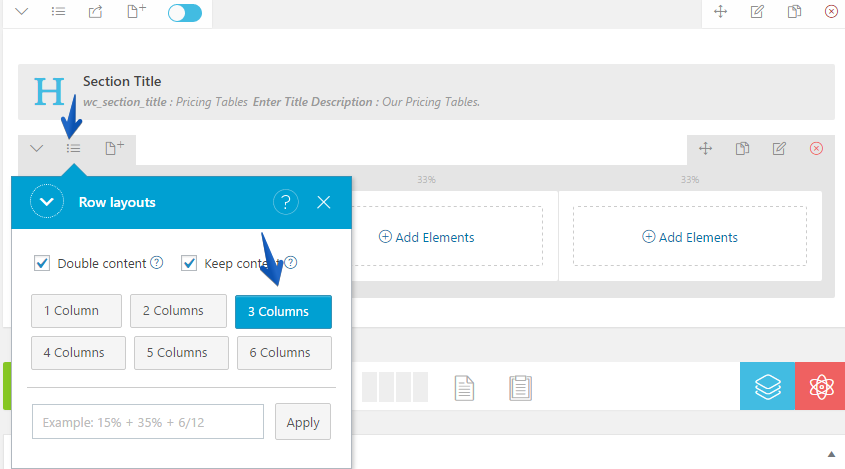Click the add page icon in inner row toolbar
Image resolution: width=845 pixels, height=469 pixels.
coord(114,148)
